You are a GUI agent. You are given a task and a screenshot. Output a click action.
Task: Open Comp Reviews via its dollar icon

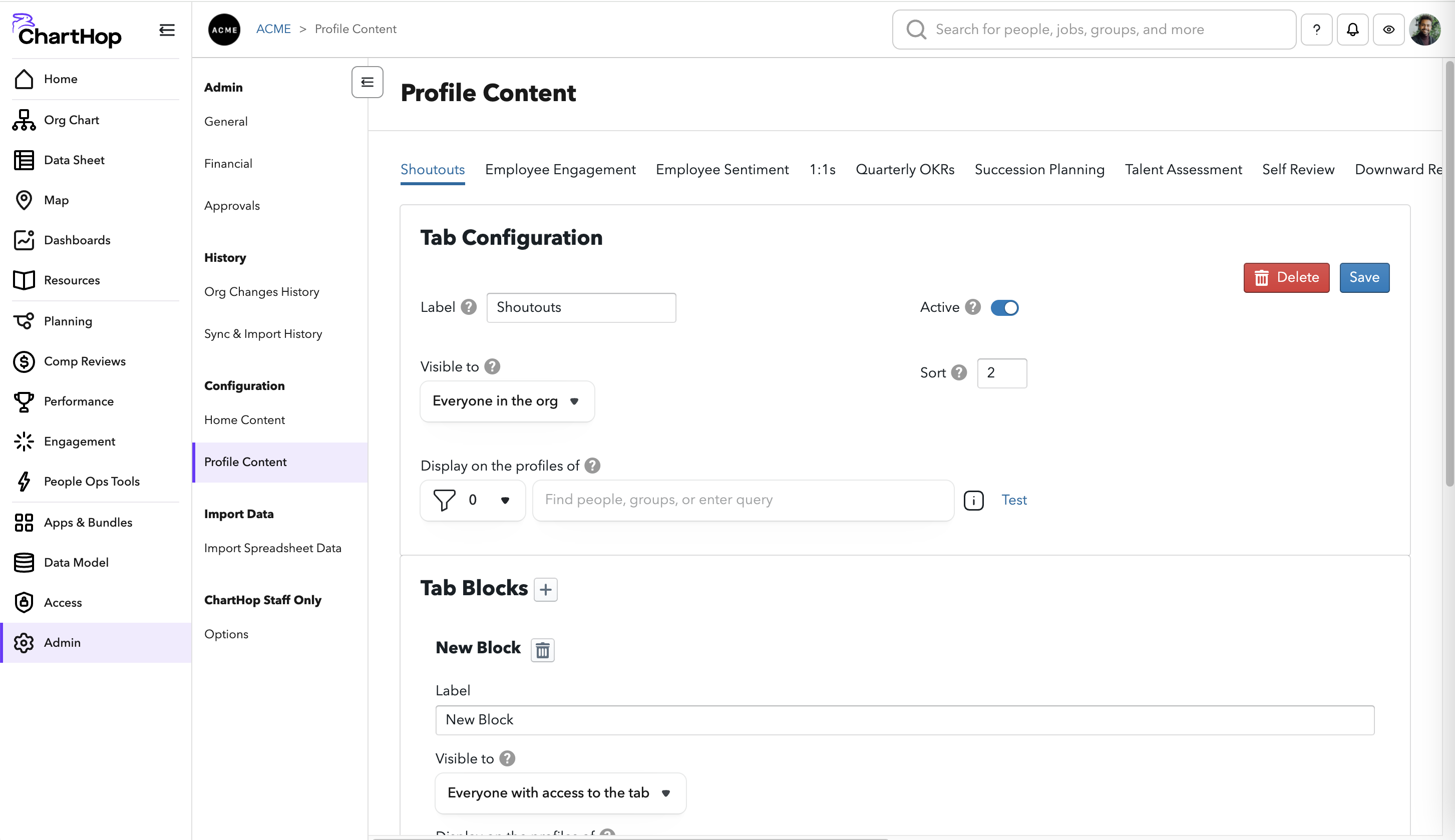click(x=24, y=361)
